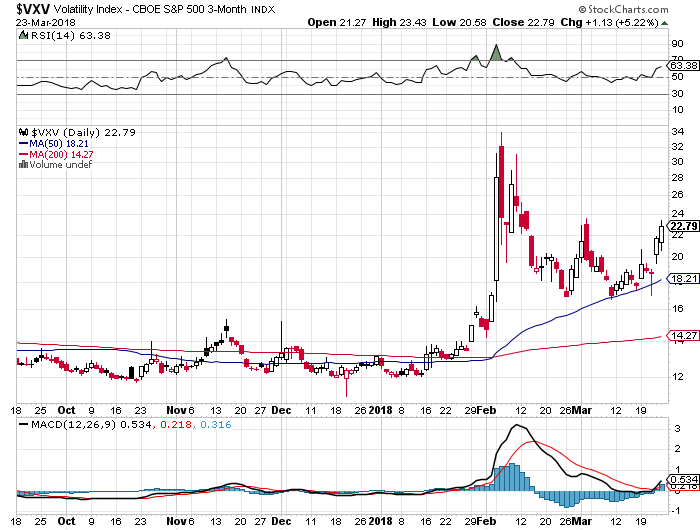This screenshot has width=700, height=530.
Task: Click the candlestick icon beside $VXV (Daily)
Action: click(x=24, y=132)
